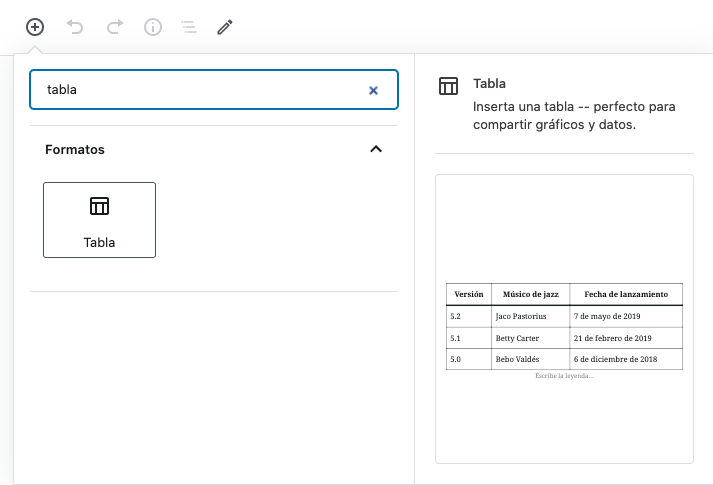Redo the last undone action
This screenshot has width=713, height=485.
click(114, 27)
